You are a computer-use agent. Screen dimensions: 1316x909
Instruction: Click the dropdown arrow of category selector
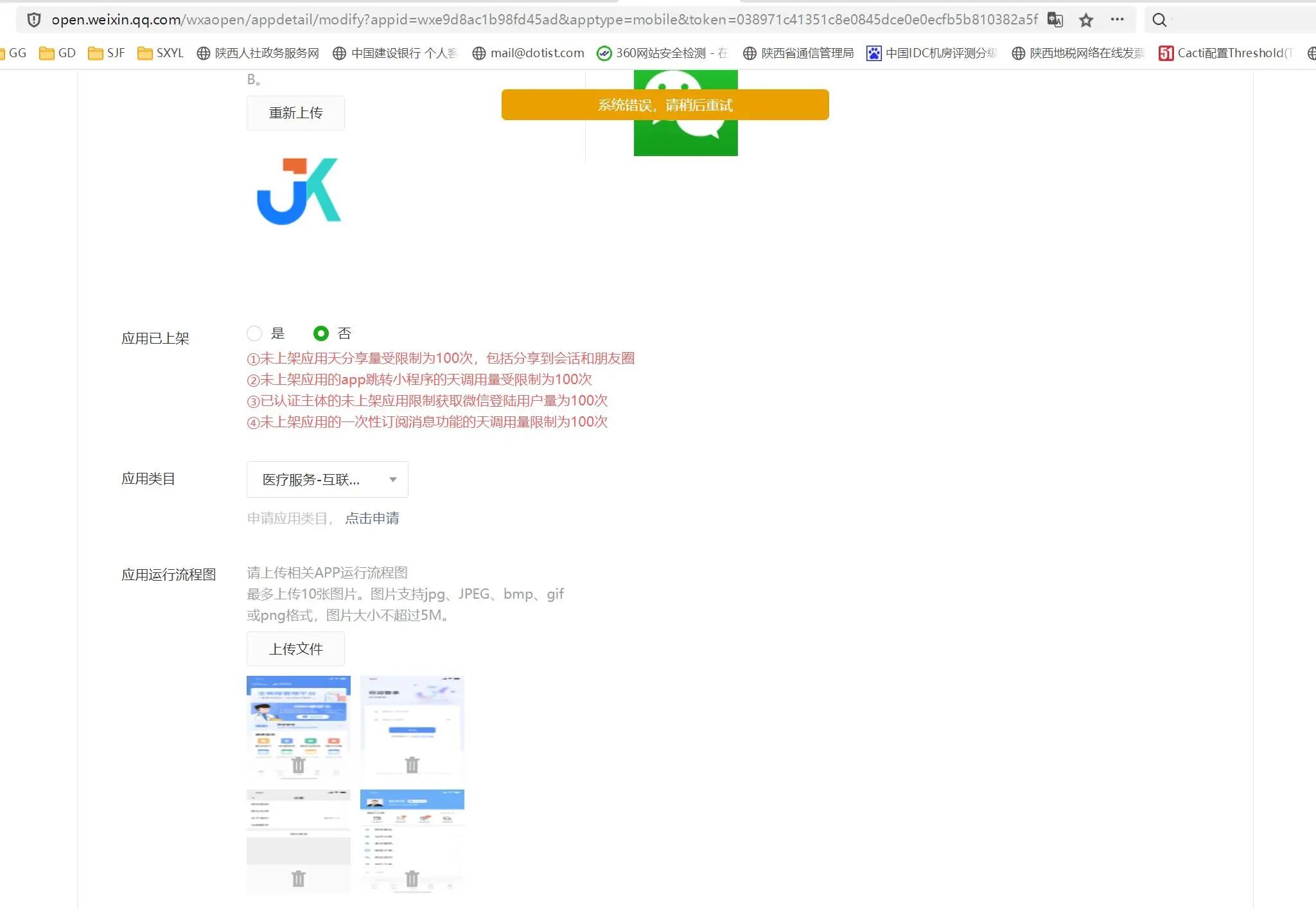[x=393, y=480]
